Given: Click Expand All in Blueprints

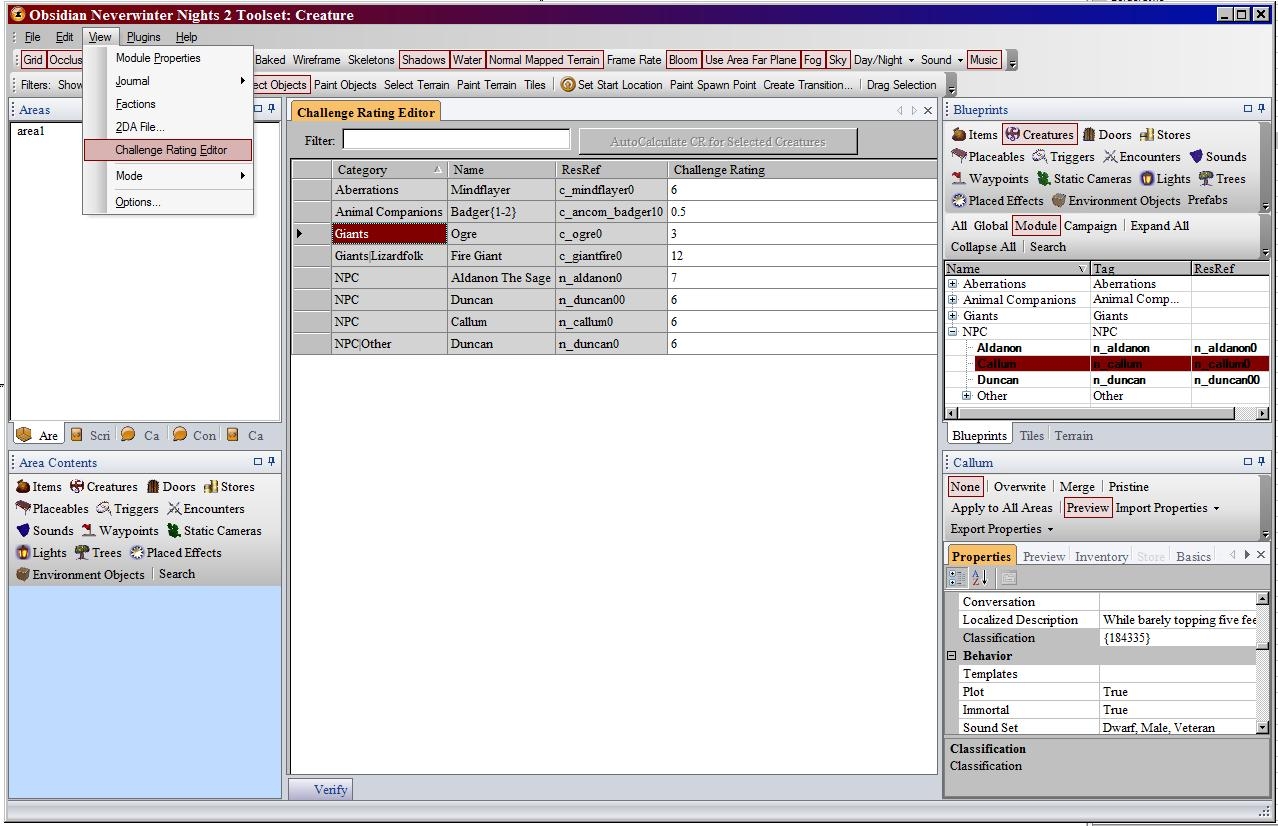Looking at the screenshot, I should [1159, 226].
